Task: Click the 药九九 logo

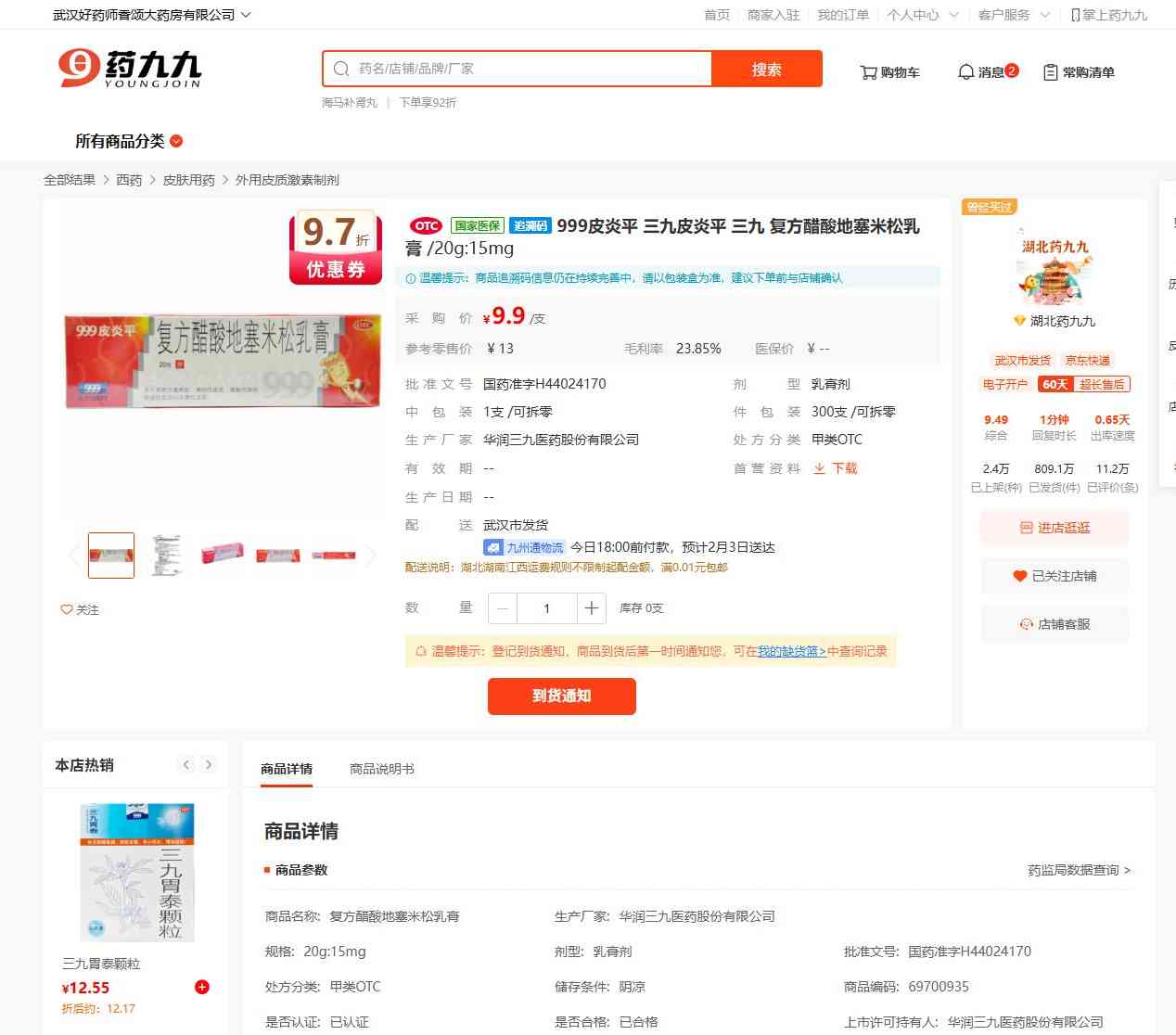Action: [129, 69]
